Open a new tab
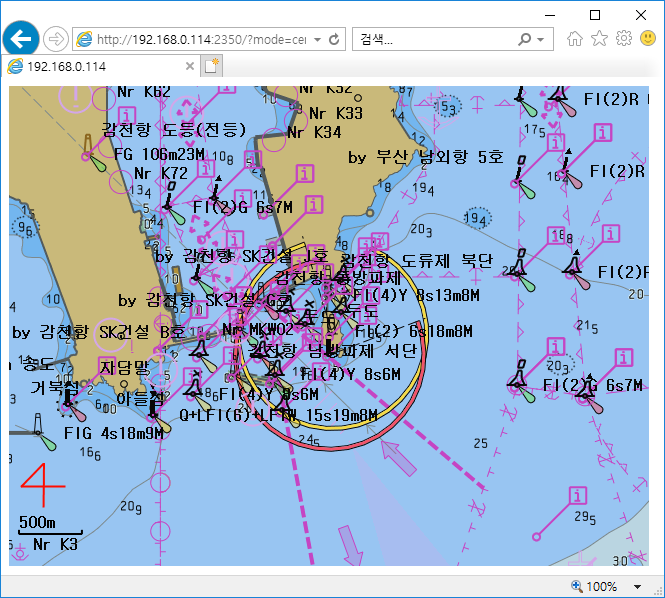Image resolution: width=665 pixels, height=598 pixels. [211, 66]
